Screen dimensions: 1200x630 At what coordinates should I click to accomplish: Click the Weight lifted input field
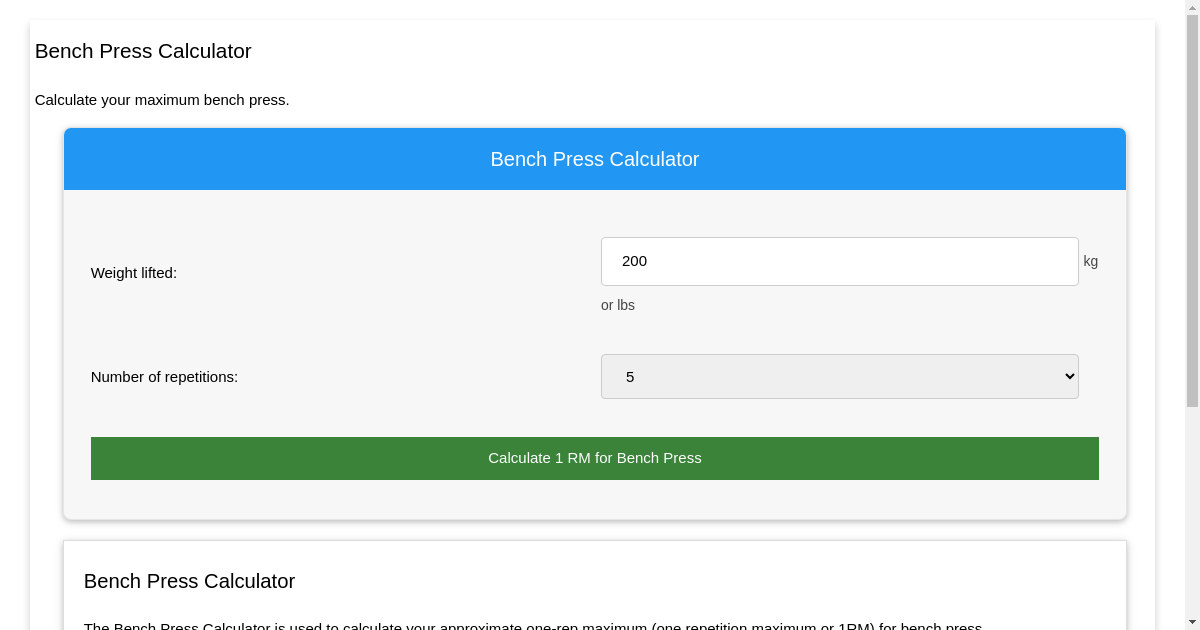839,261
